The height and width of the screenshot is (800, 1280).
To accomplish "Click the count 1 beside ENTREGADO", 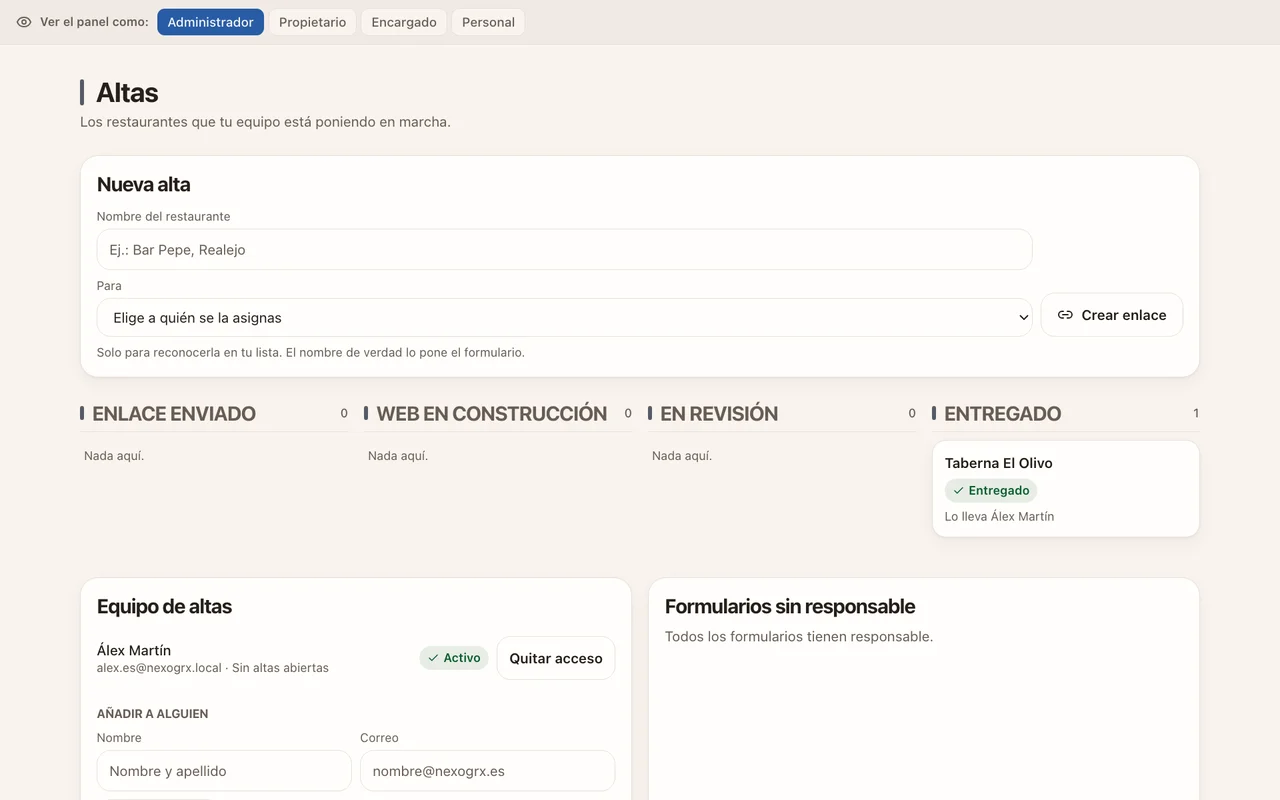I will point(1196,413).
